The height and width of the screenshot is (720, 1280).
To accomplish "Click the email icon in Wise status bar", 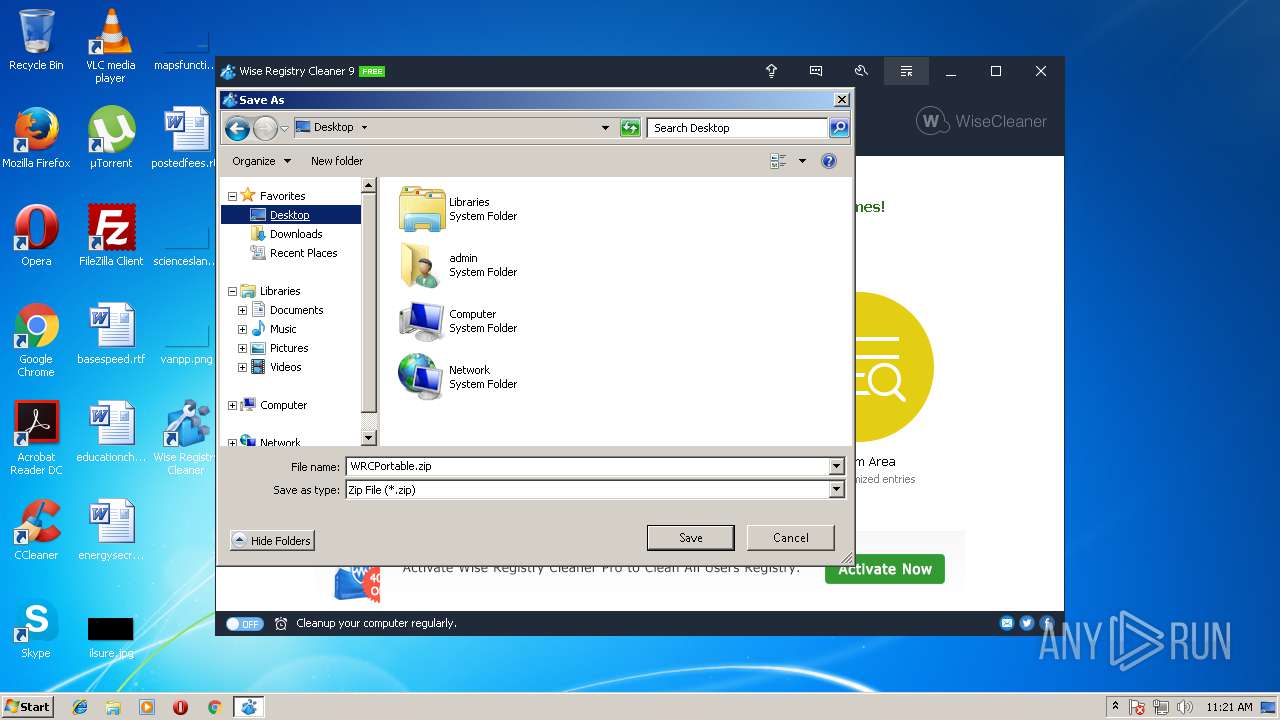I will click(1007, 623).
